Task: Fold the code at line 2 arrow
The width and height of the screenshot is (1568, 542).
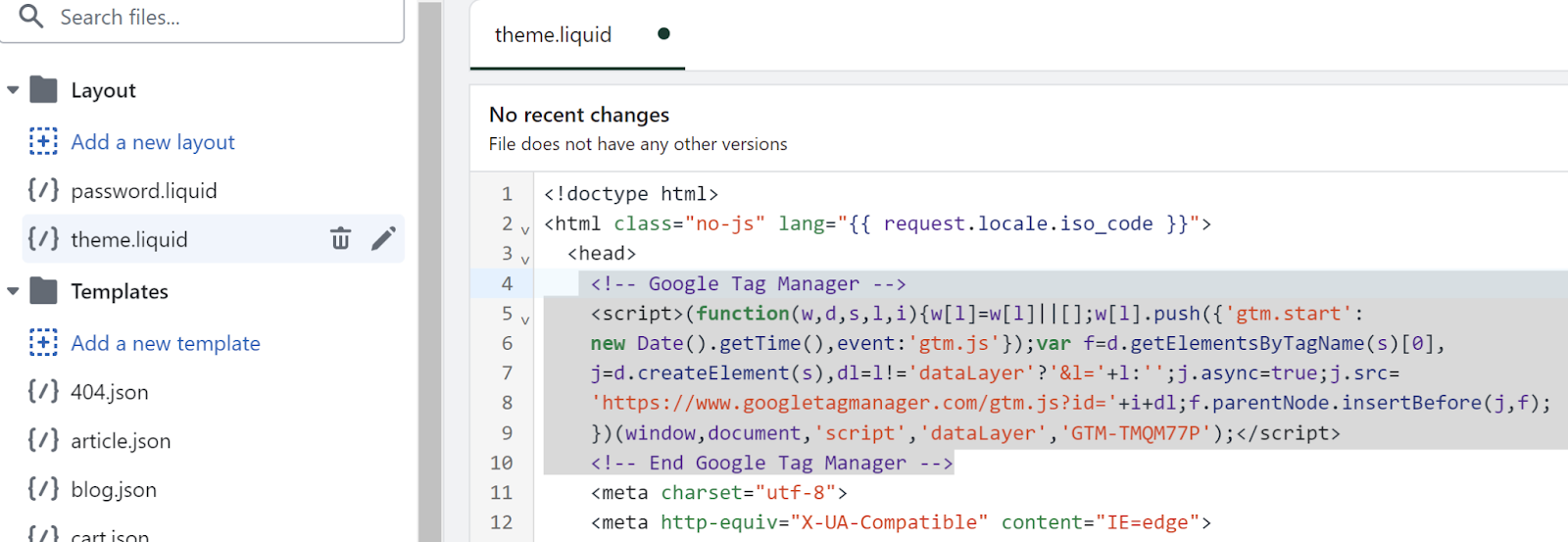Action: pyautogui.click(x=525, y=230)
